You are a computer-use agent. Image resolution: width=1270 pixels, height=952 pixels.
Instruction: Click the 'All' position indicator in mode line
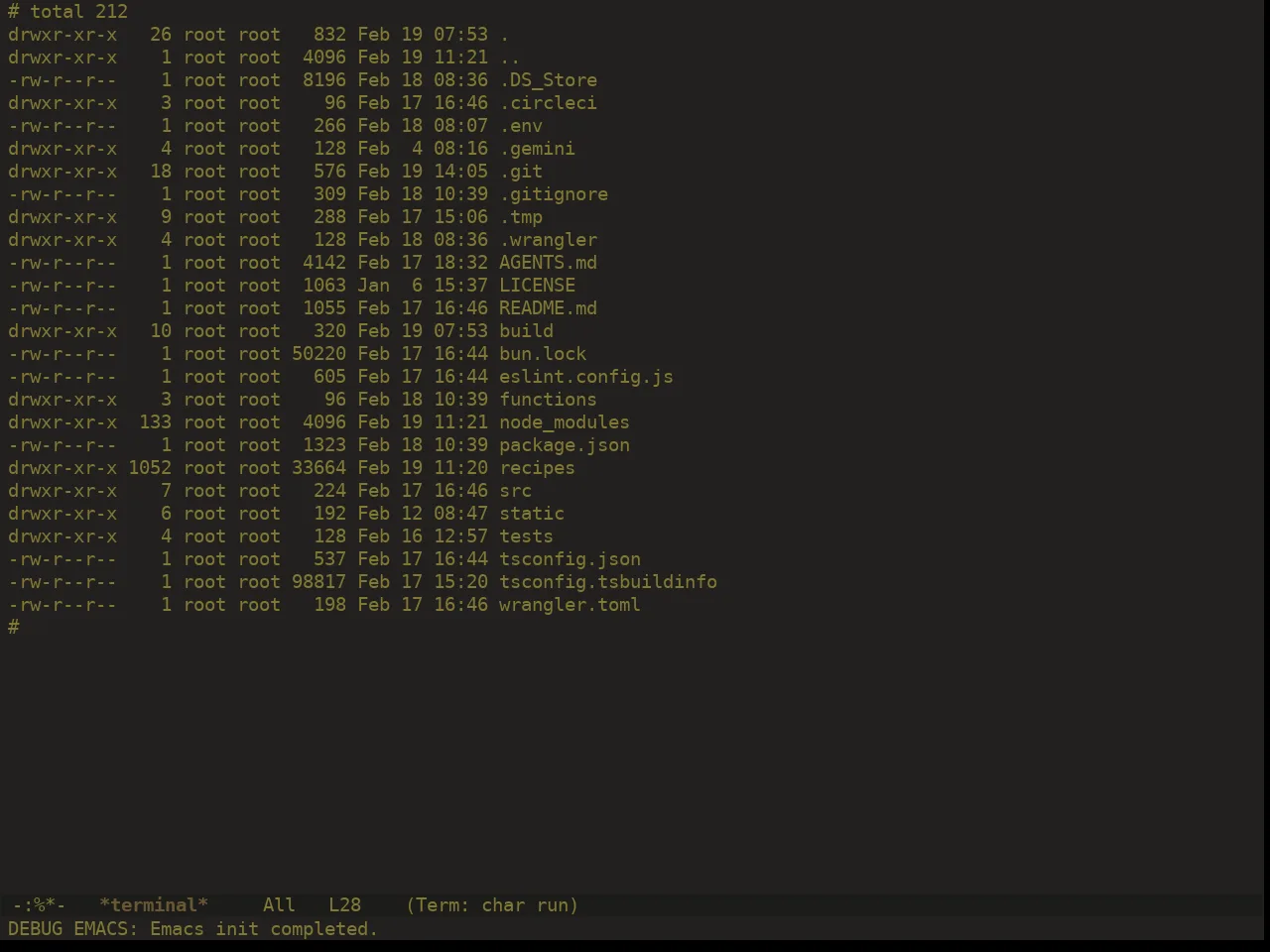point(279,905)
